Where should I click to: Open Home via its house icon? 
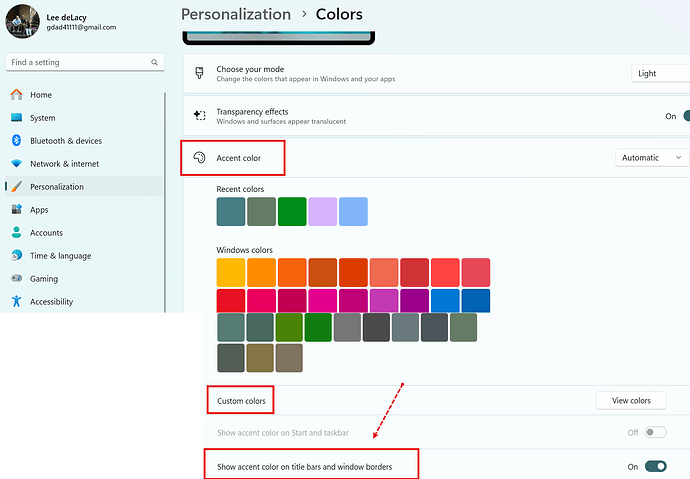pos(16,95)
